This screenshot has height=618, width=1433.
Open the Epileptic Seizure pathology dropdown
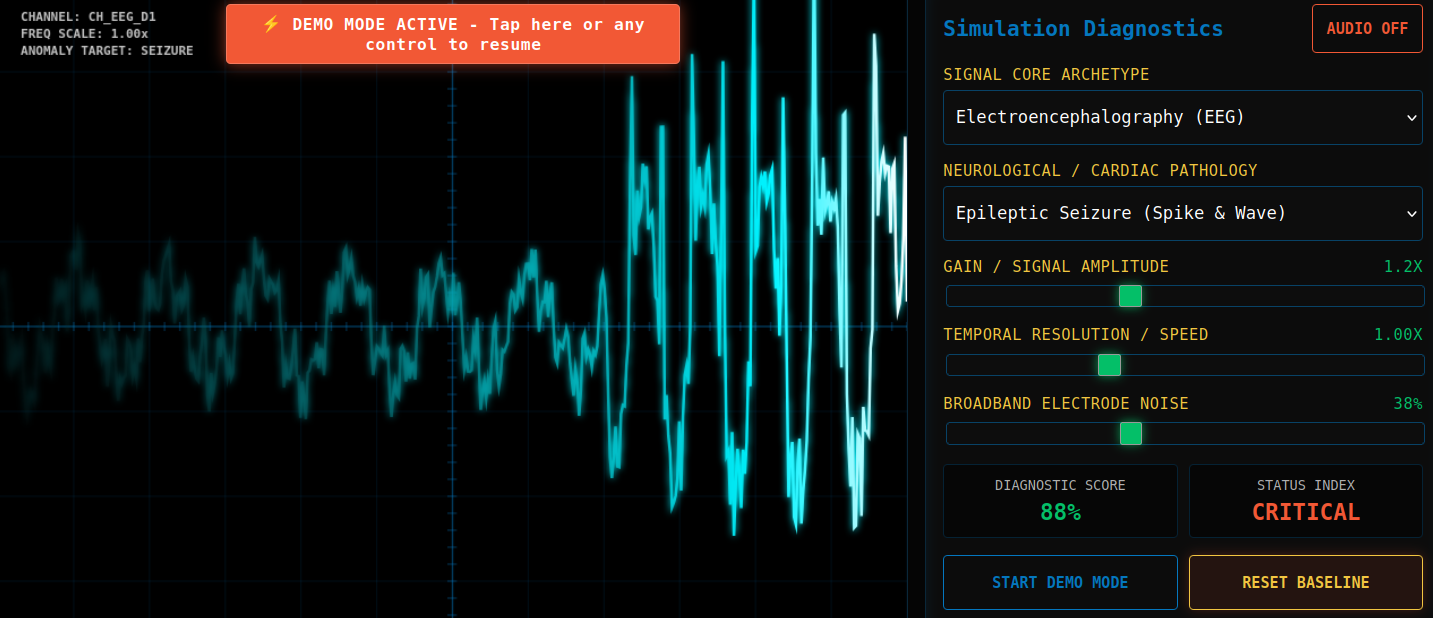[x=1183, y=213]
